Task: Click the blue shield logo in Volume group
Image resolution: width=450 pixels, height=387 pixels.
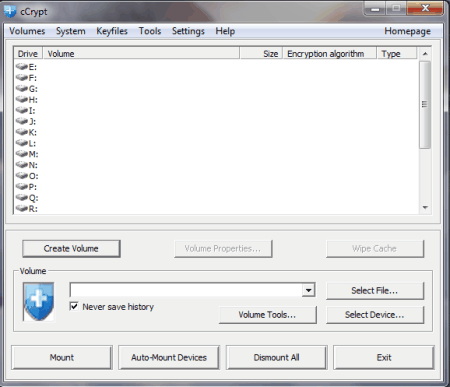Action: point(39,302)
